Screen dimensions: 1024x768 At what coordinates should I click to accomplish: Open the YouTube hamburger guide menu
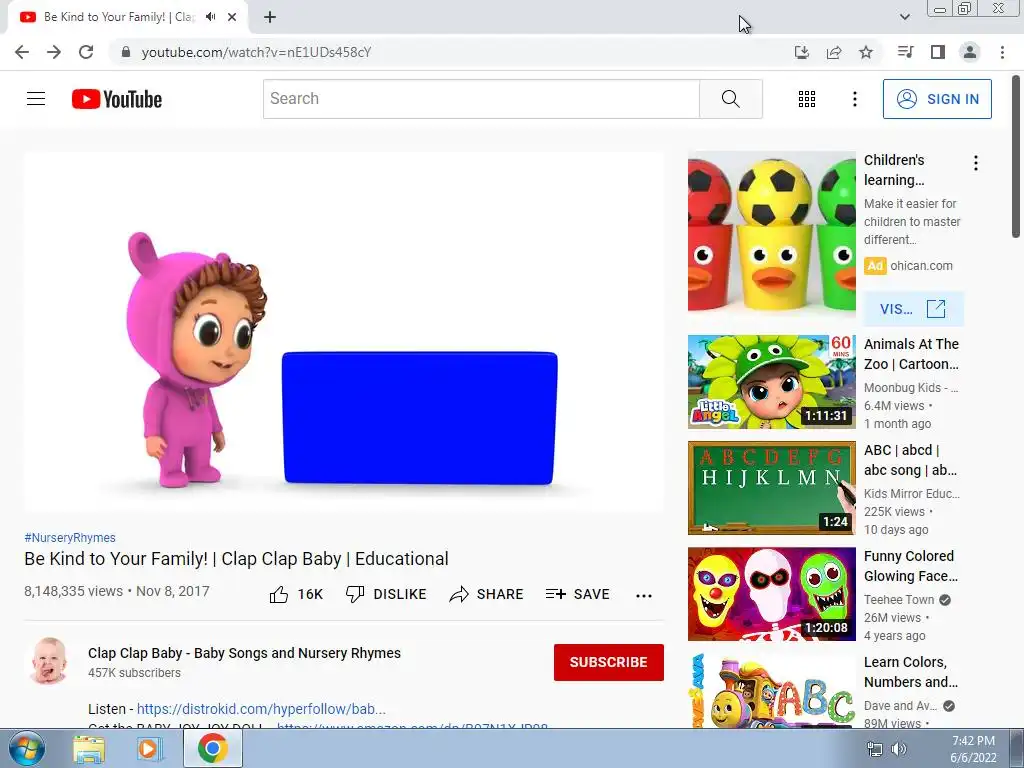tap(36, 99)
